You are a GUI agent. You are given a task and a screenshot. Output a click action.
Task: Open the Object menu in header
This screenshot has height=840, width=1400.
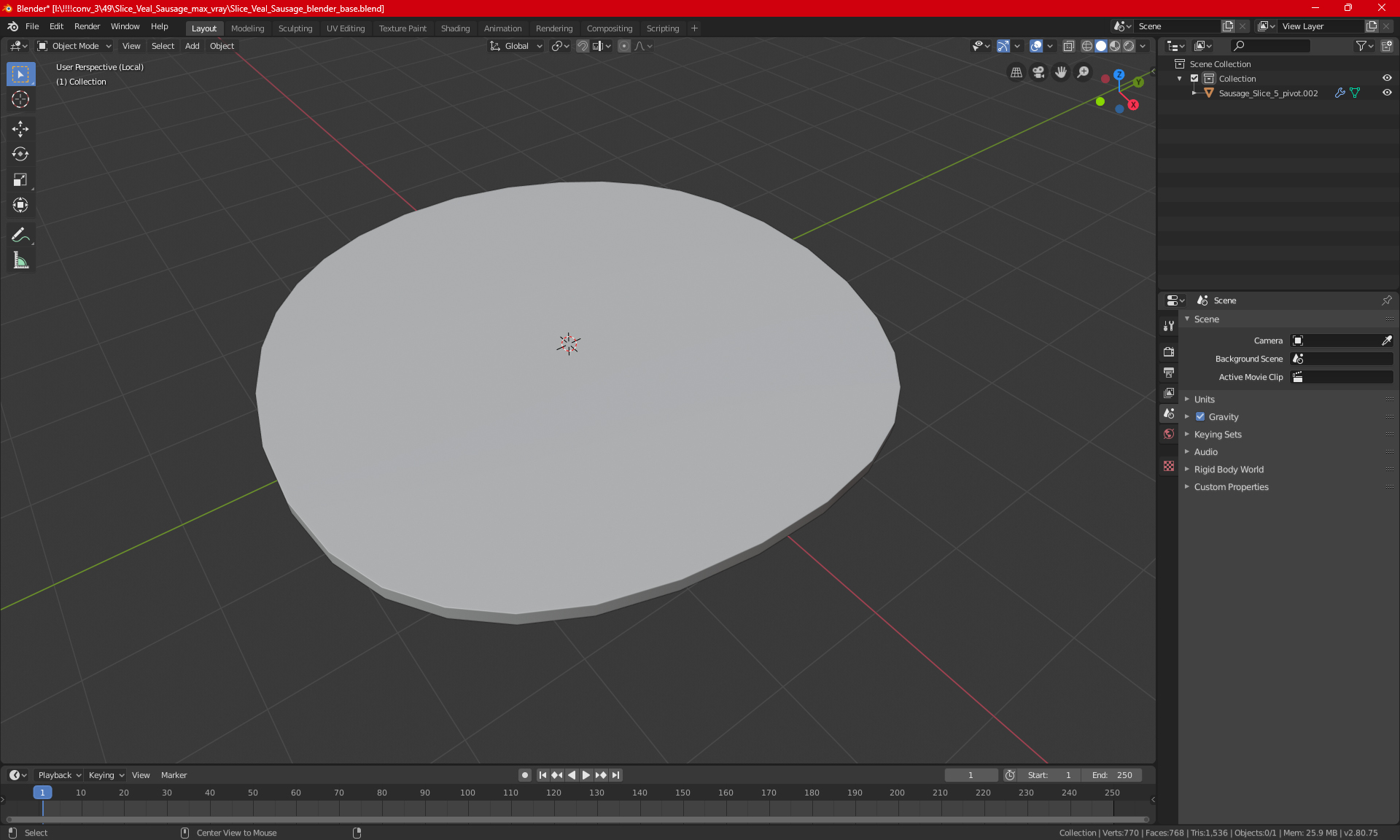tap(222, 46)
